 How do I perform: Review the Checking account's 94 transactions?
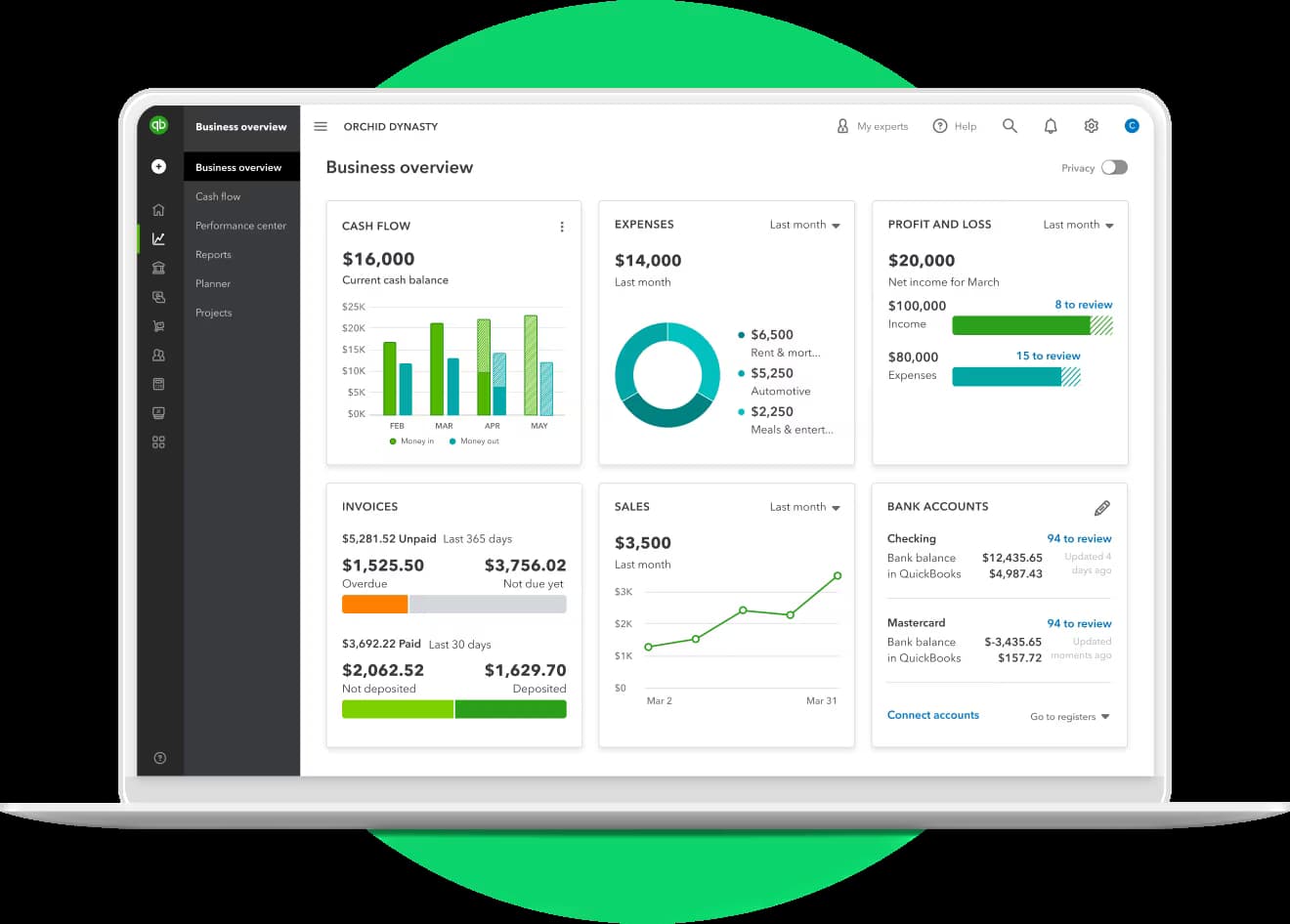pos(1079,538)
